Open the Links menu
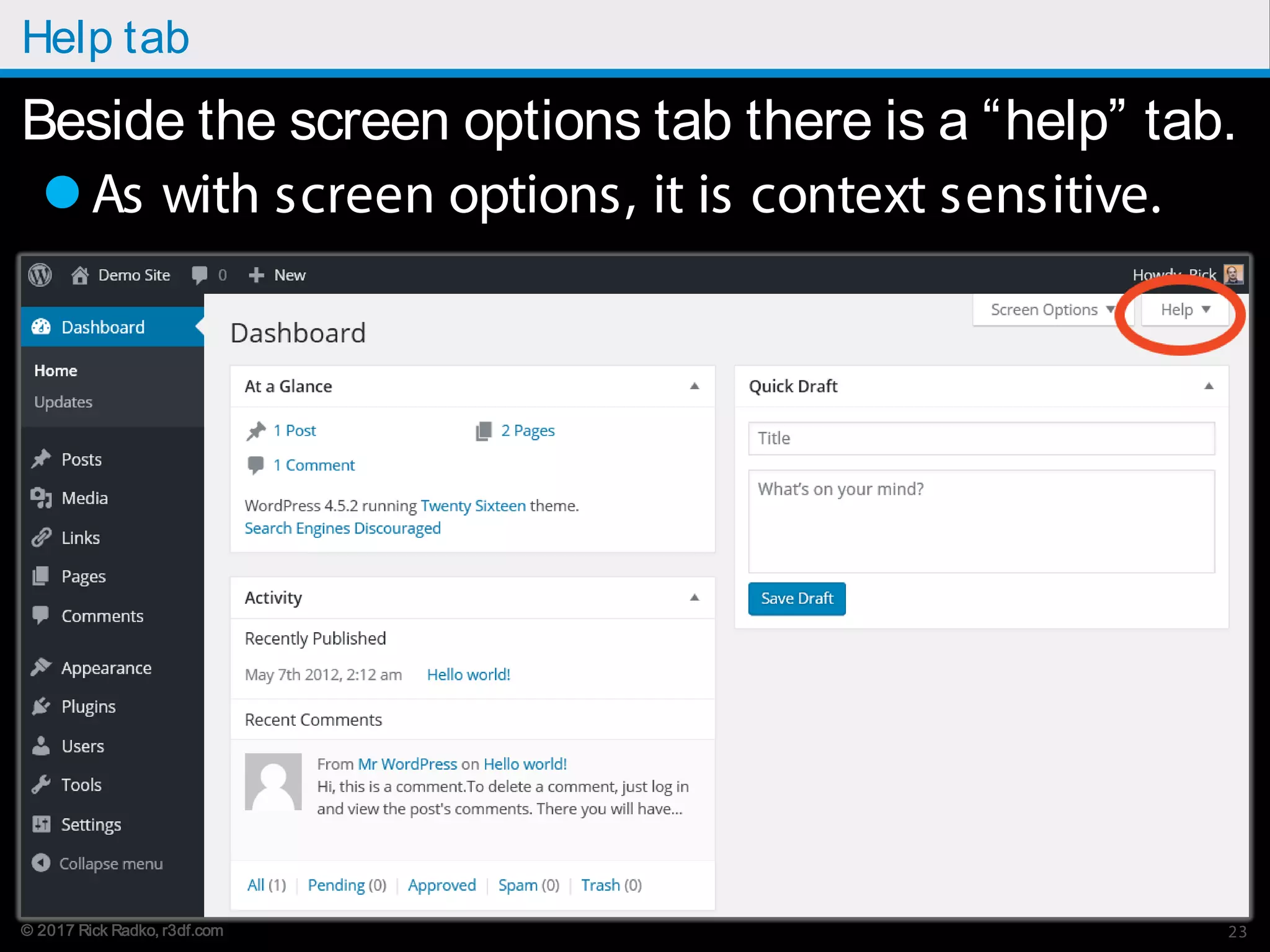 (x=81, y=537)
